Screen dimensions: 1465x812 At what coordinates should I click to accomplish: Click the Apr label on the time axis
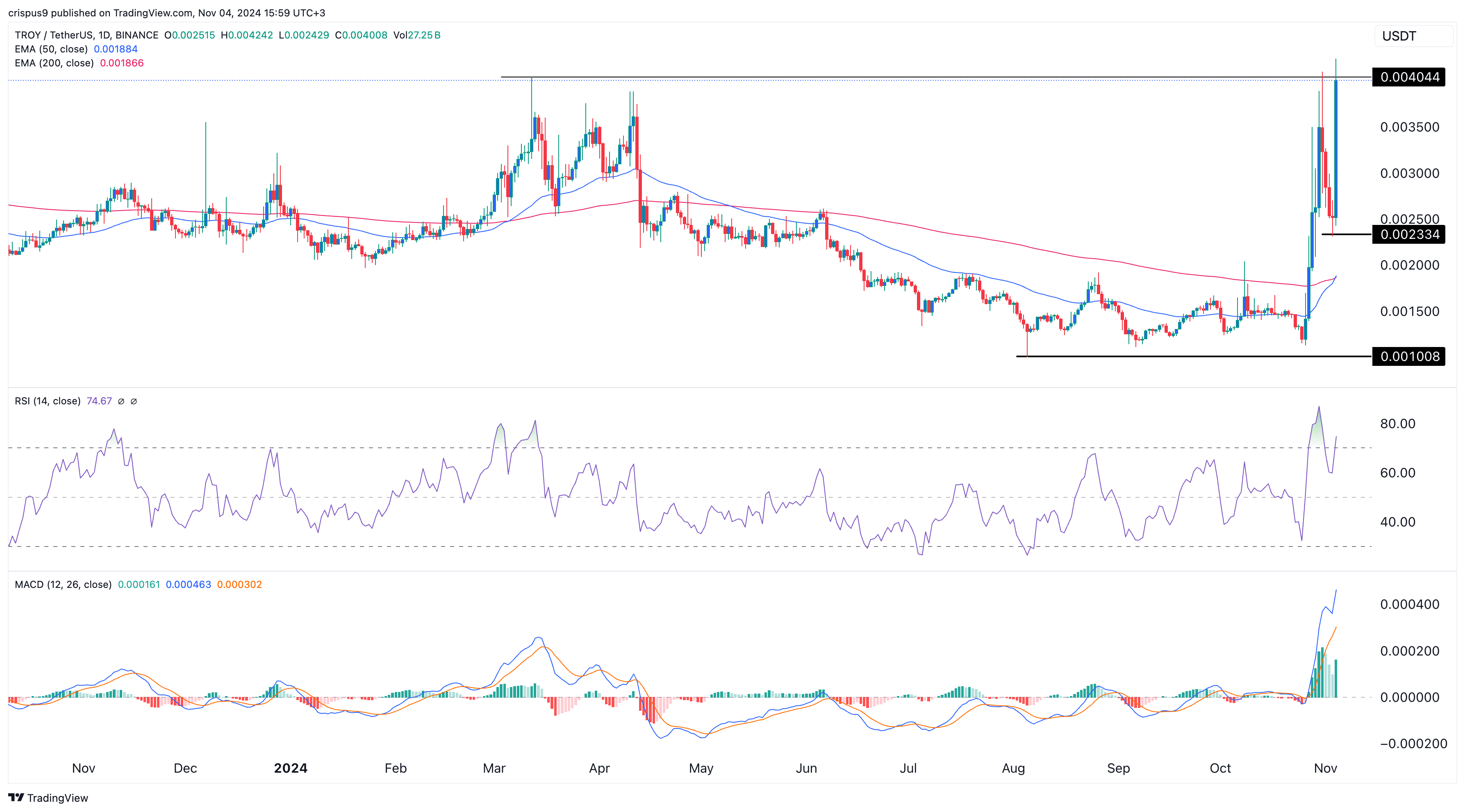point(599,768)
